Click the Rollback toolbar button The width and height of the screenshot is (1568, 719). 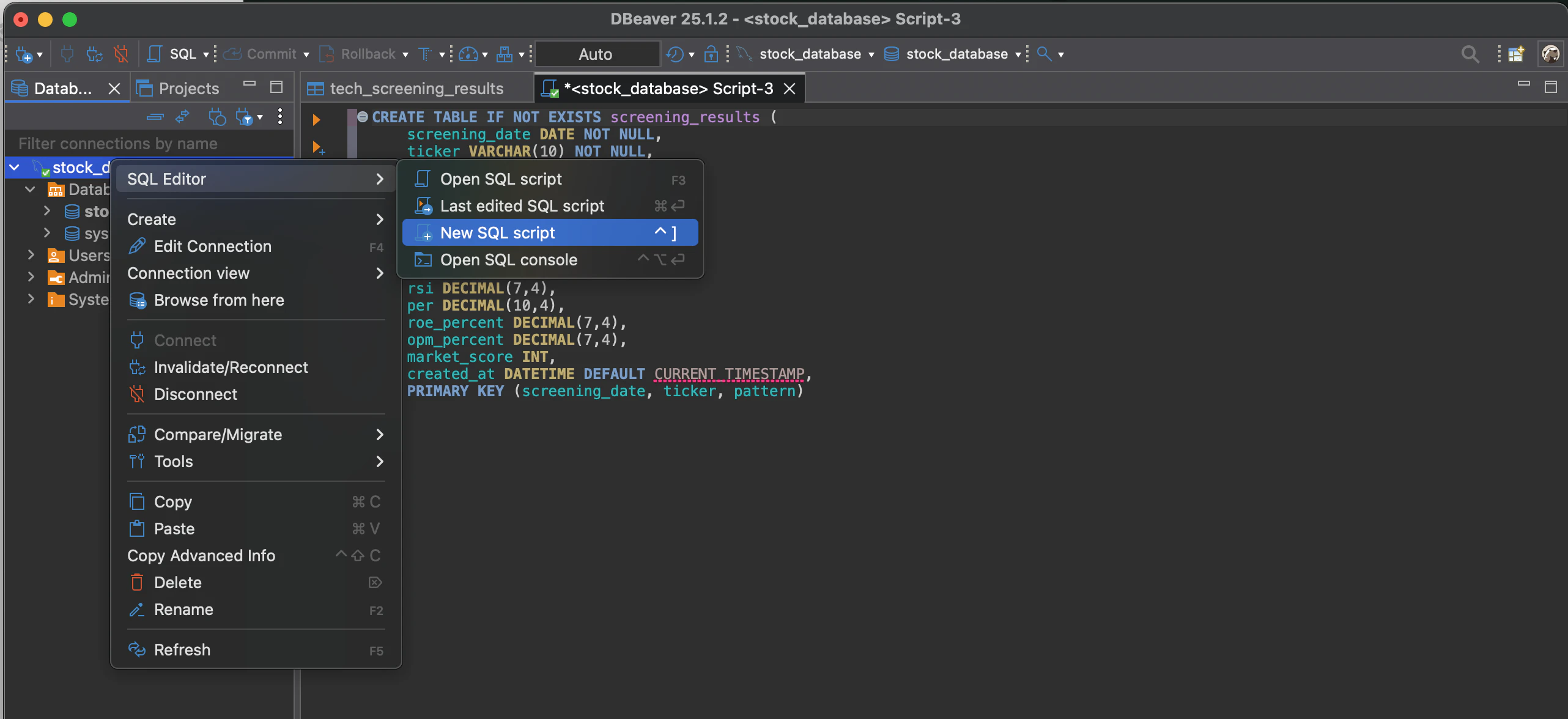point(358,54)
